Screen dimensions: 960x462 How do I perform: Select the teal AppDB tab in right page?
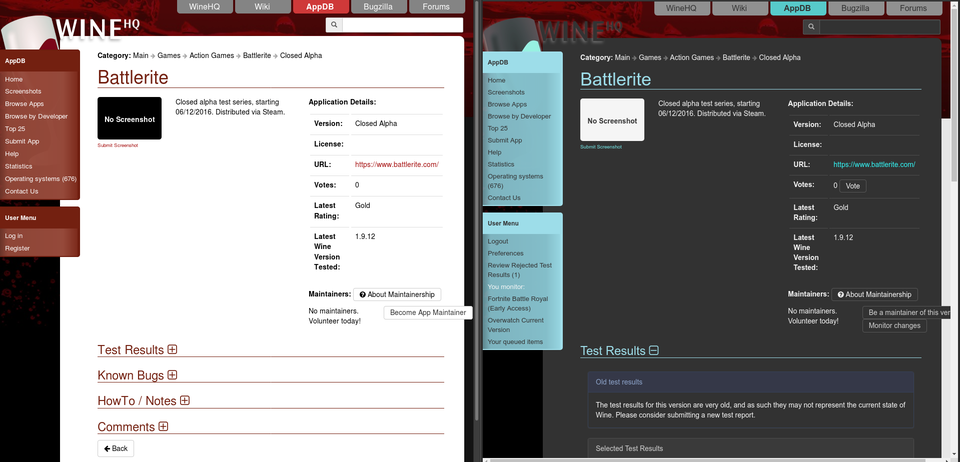[798, 8]
